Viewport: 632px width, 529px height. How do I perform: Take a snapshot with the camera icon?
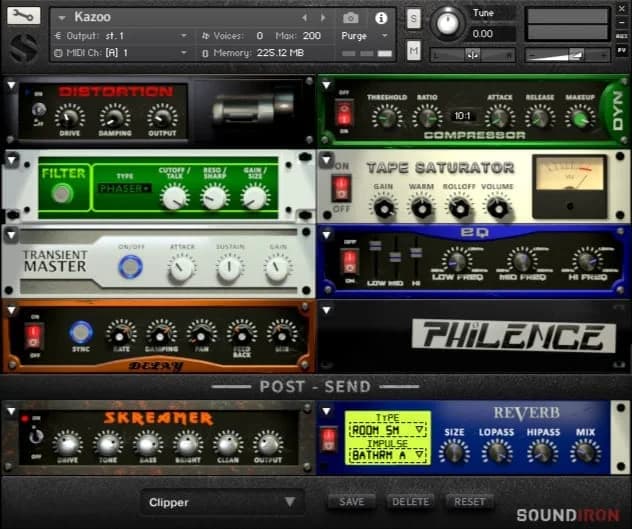tap(350, 18)
